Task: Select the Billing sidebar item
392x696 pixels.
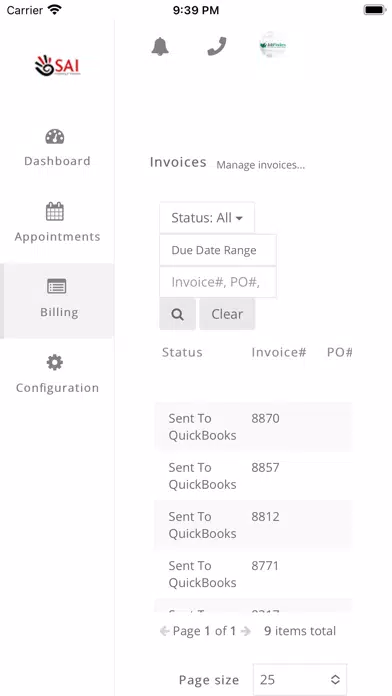Action: [57, 301]
